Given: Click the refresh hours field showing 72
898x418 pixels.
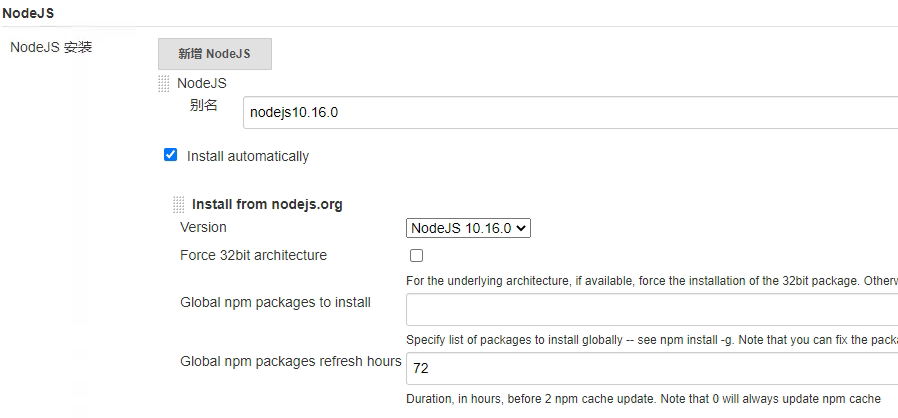Looking at the screenshot, I should pyautogui.click(x=652, y=368).
